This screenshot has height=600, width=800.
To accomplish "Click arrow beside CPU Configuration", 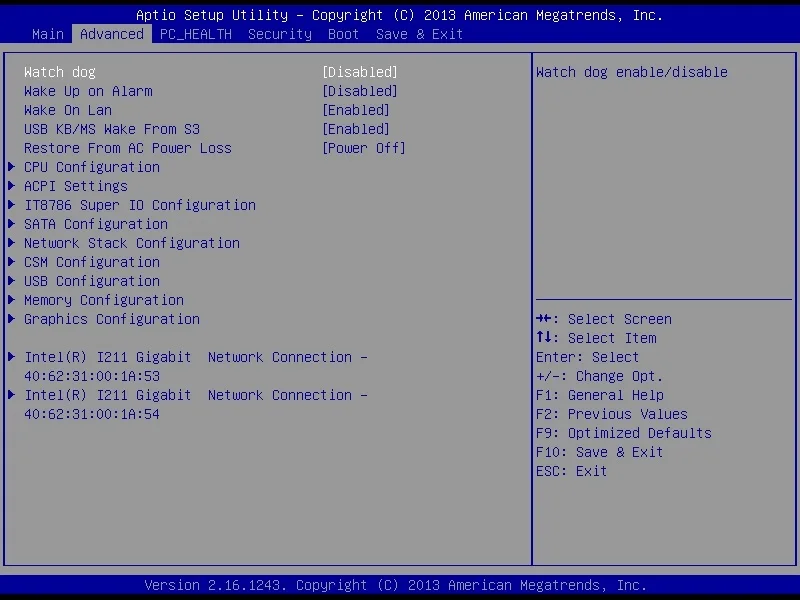I will click(12, 166).
